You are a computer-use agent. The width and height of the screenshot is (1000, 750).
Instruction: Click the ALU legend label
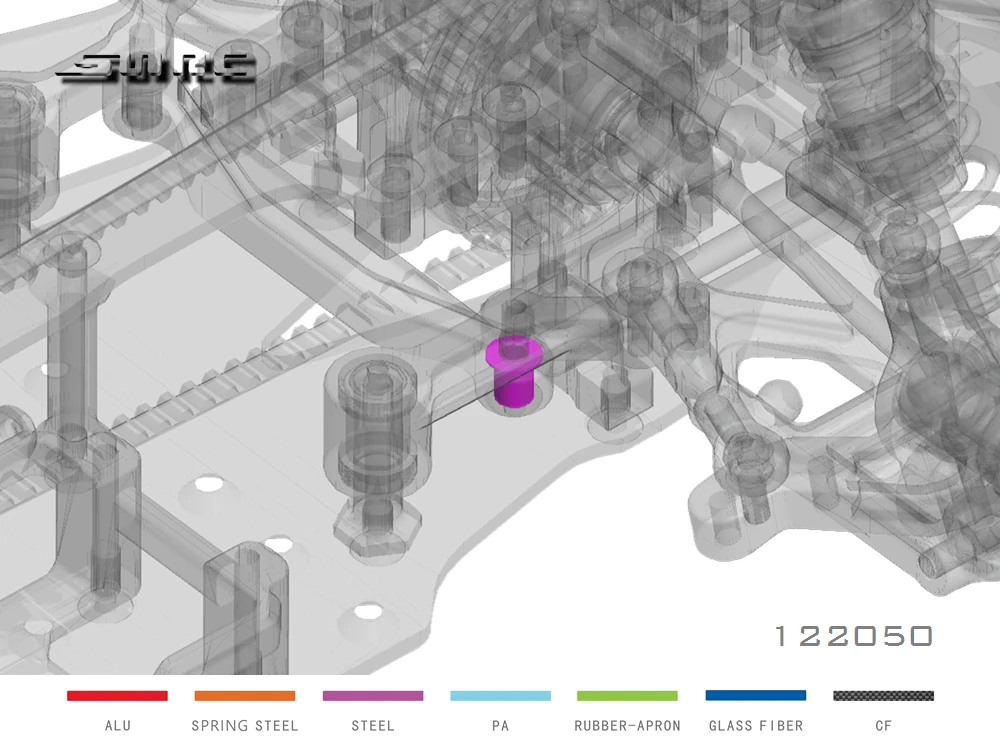[x=118, y=726]
